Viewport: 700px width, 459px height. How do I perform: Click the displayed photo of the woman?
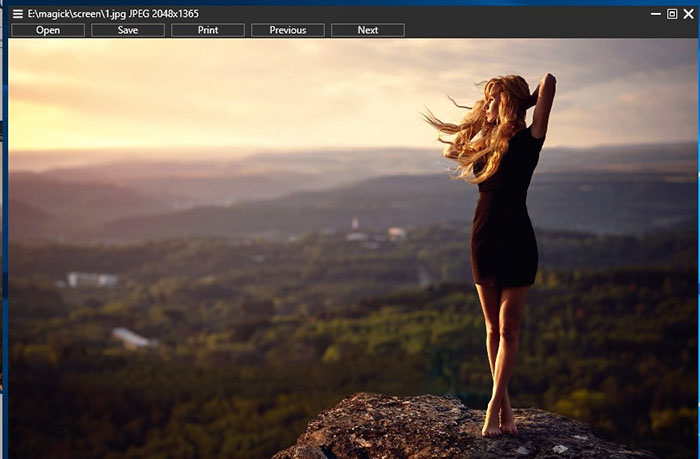click(x=353, y=249)
